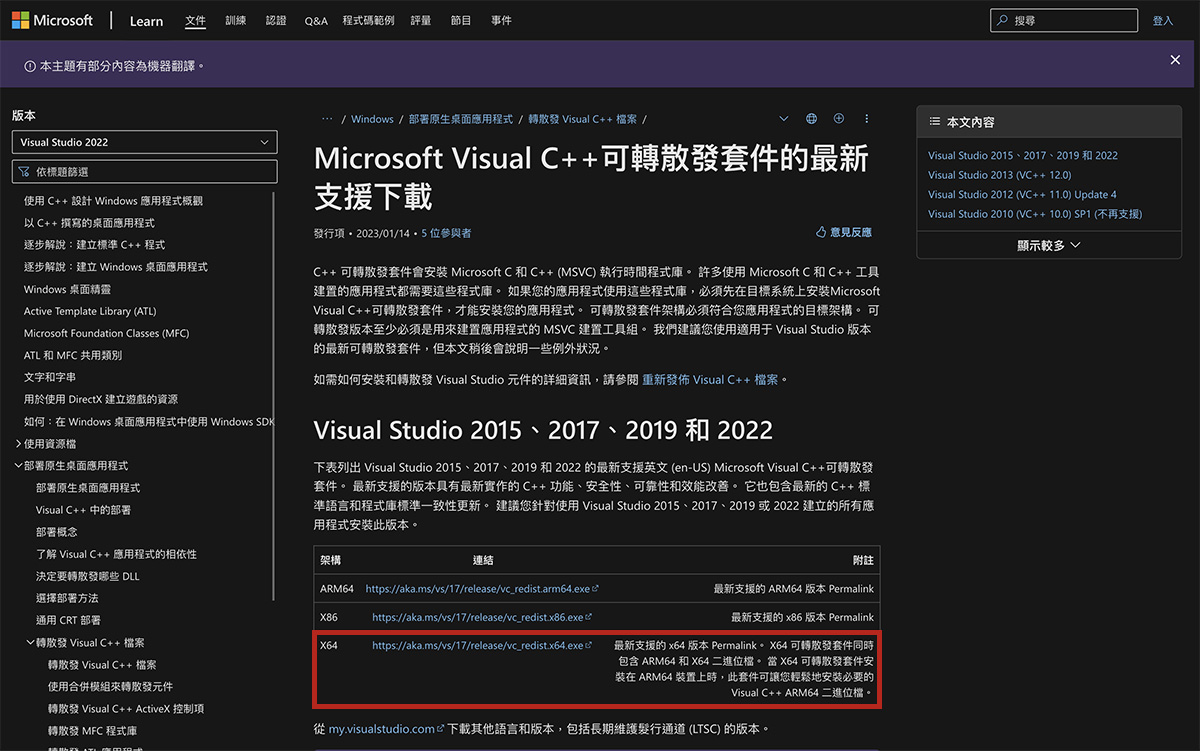This screenshot has width=1200, height=751.
Task: Click the info icon in purple banner
Action: tap(29, 65)
